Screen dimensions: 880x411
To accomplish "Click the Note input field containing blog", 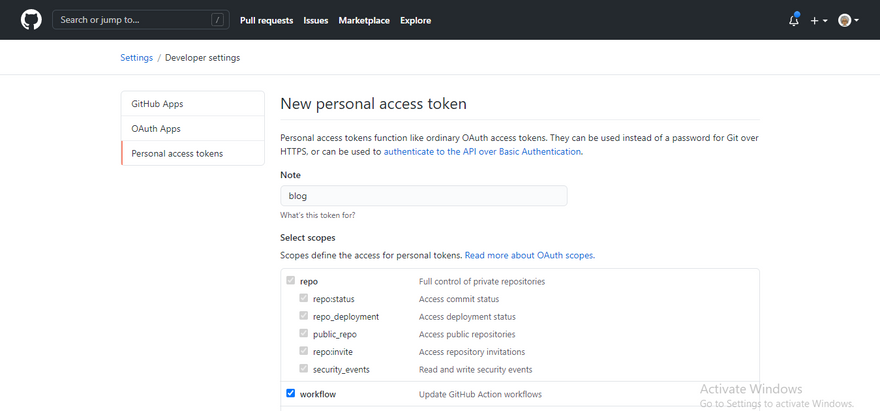I will click(423, 196).
